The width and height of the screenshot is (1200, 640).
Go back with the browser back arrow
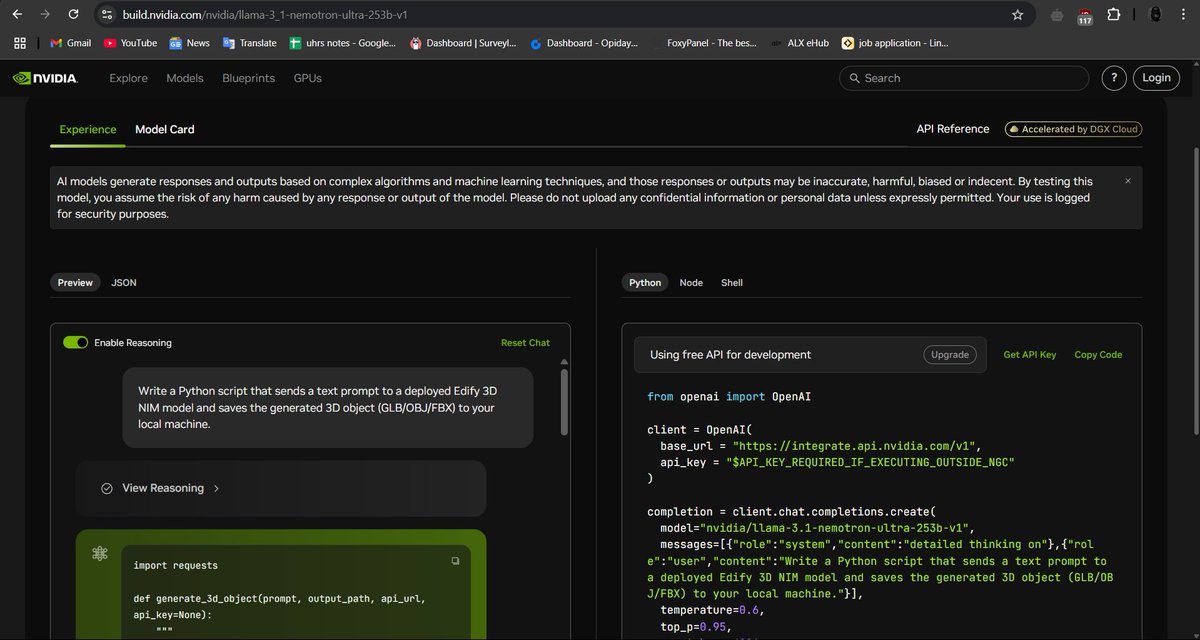[x=17, y=15]
